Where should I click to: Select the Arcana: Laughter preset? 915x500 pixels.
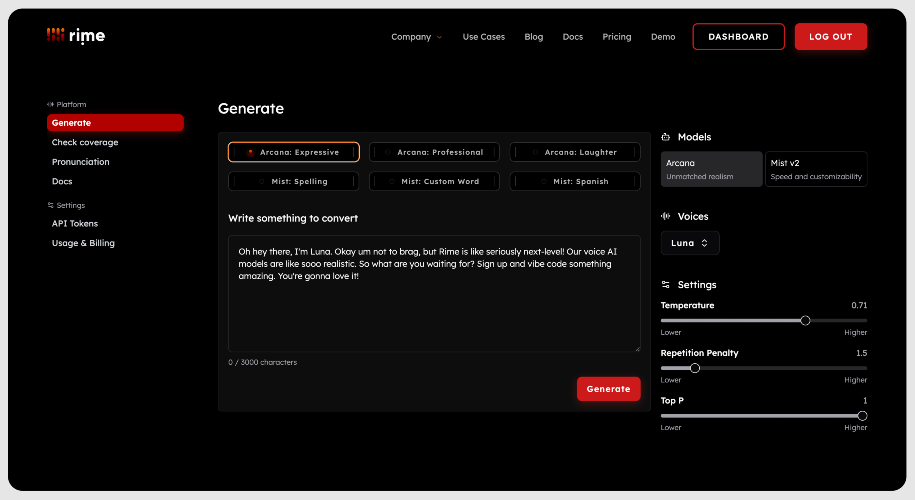(x=575, y=152)
